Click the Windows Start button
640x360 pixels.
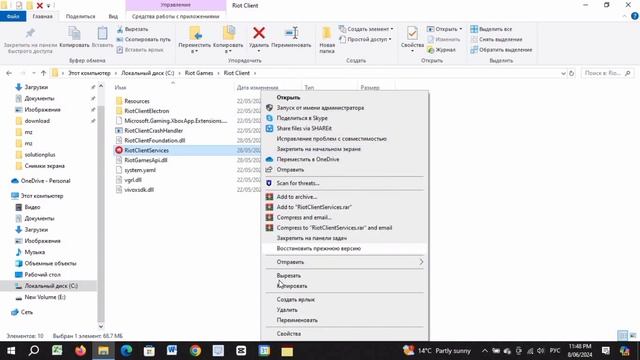point(11,351)
